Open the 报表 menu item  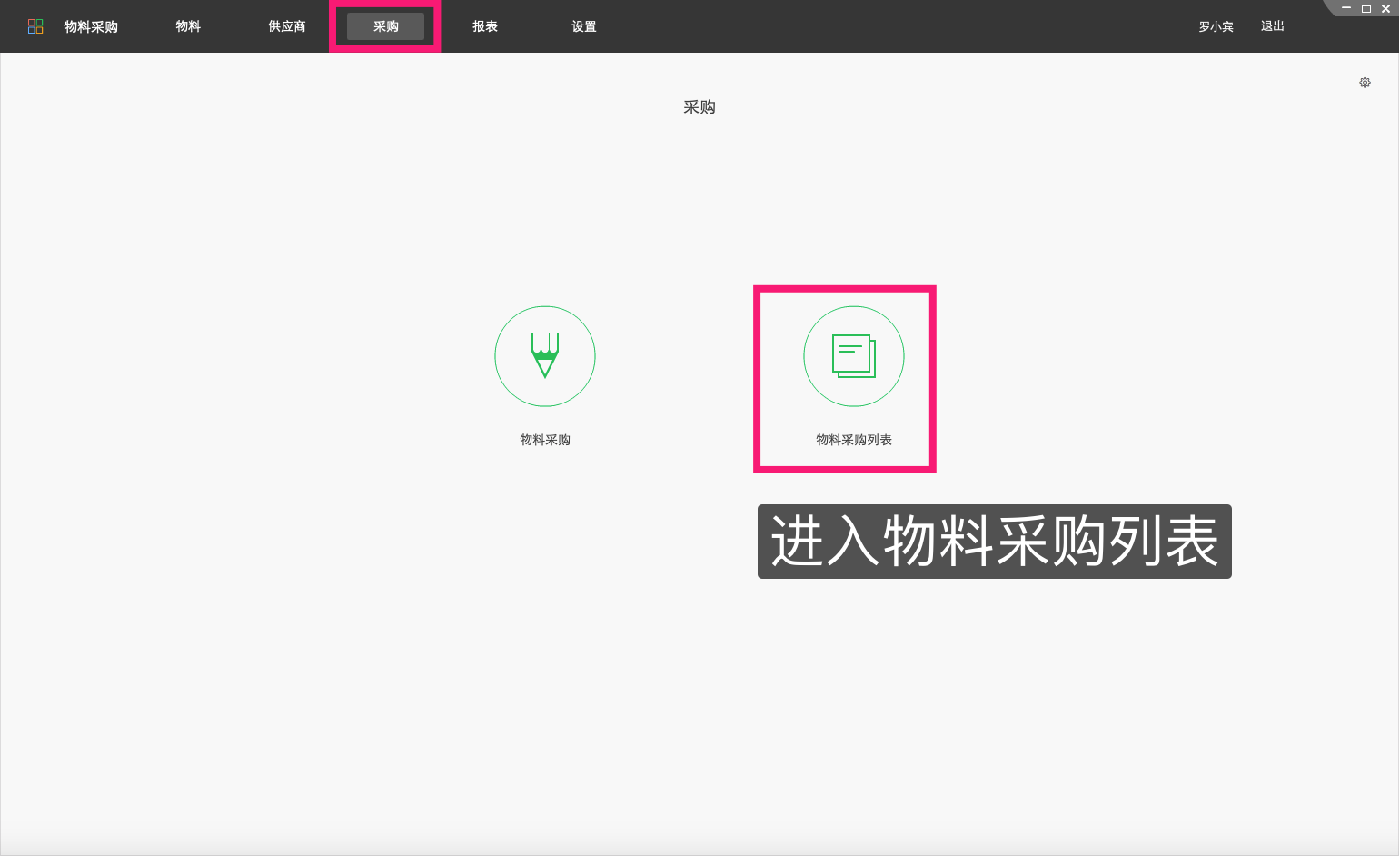(x=484, y=25)
